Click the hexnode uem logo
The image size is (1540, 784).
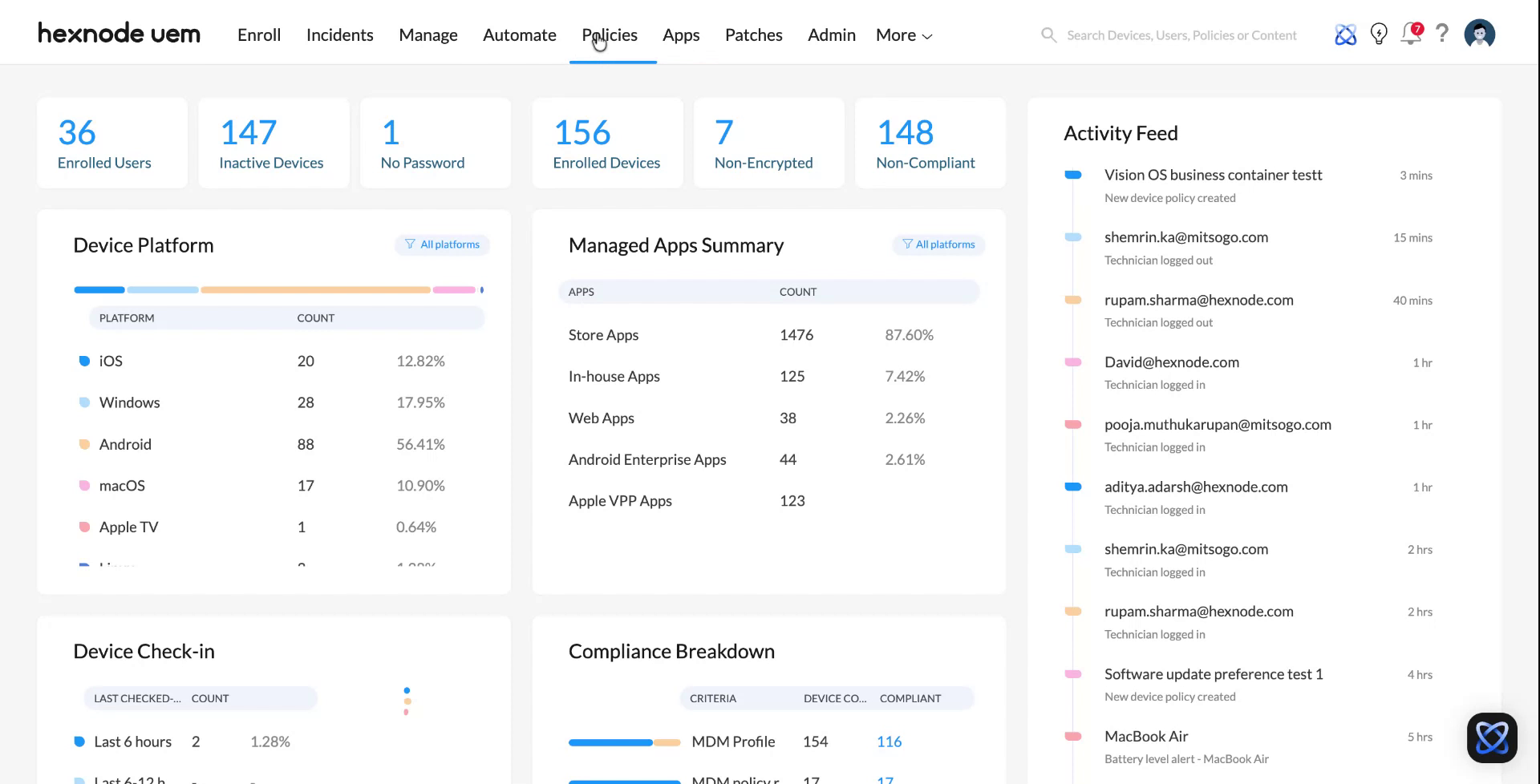pos(118,33)
